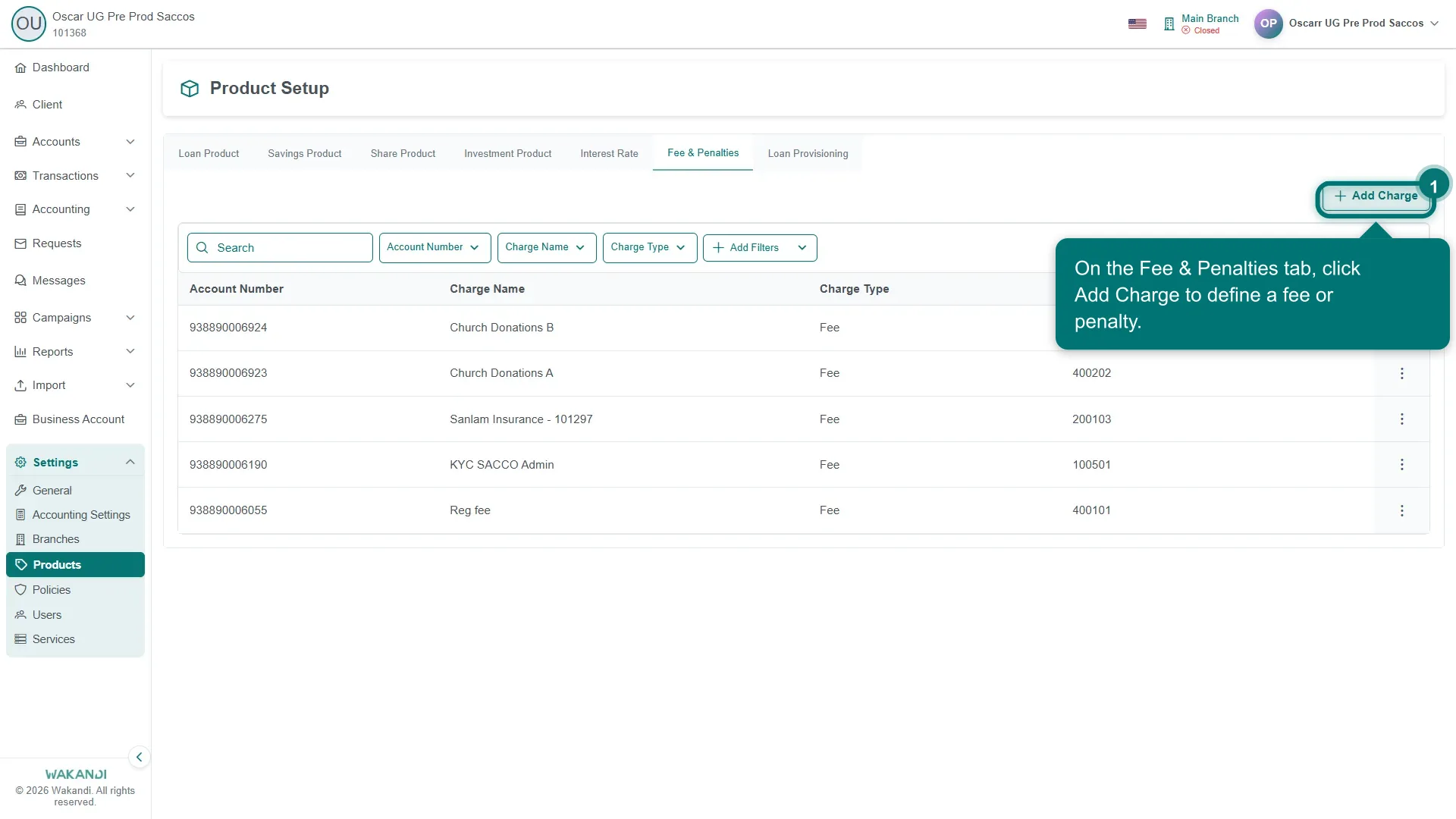Click the Accounts briefcase icon

click(20, 142)
